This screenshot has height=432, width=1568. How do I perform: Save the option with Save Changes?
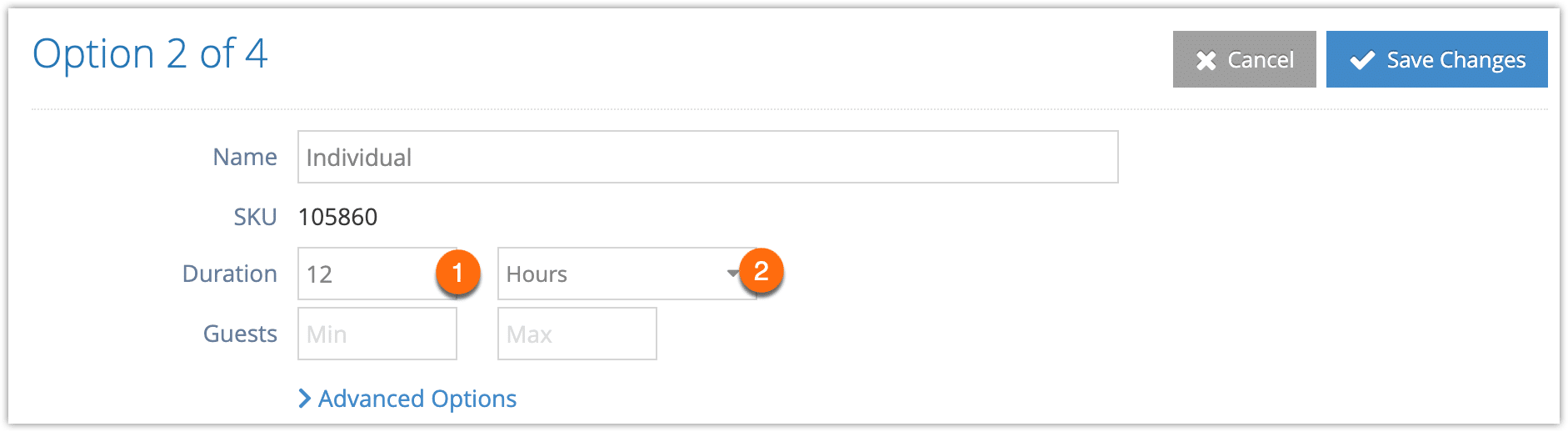pos(1436,59)
